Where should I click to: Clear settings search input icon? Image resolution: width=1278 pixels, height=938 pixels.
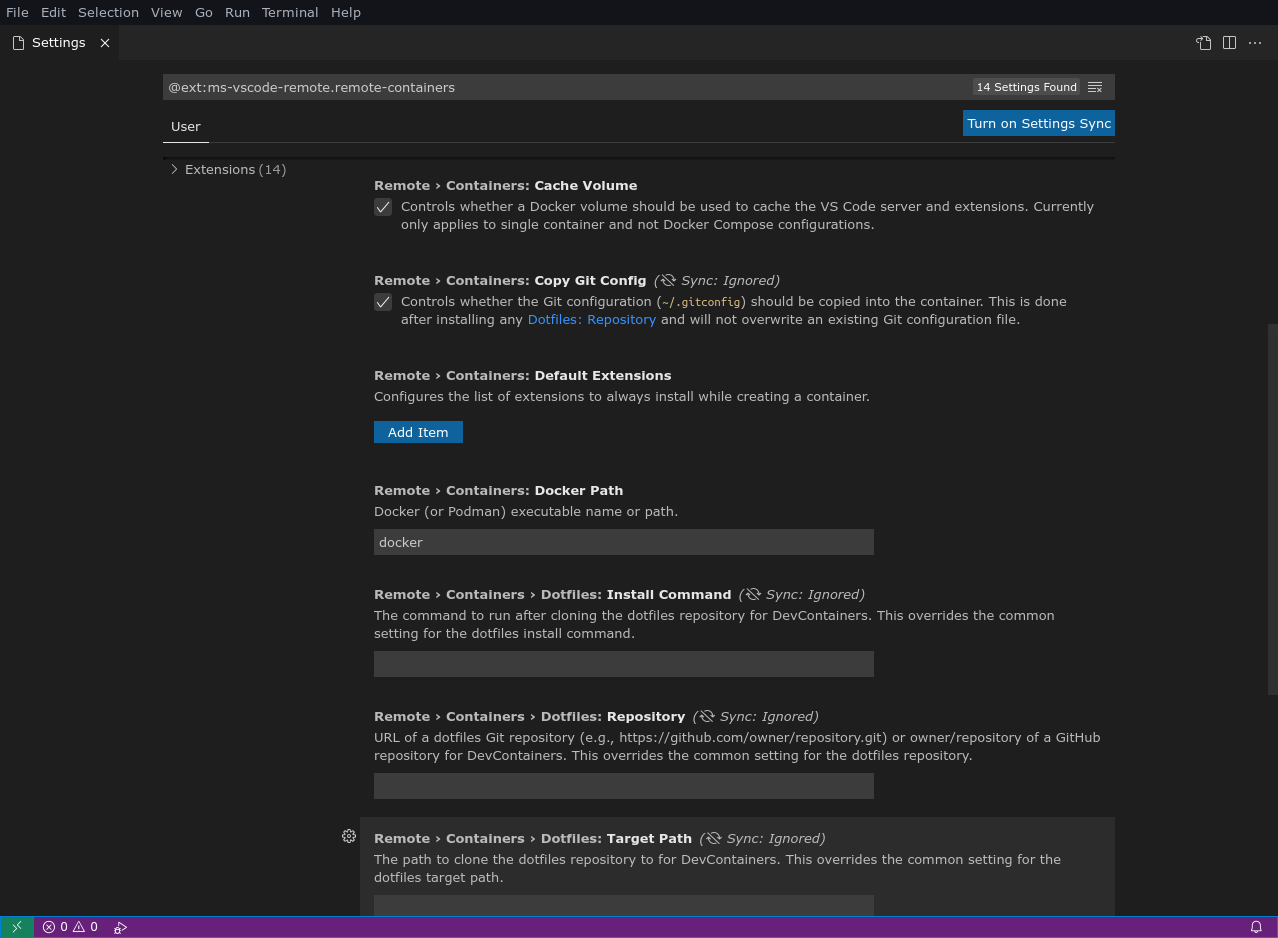[x=1095, y=88]
